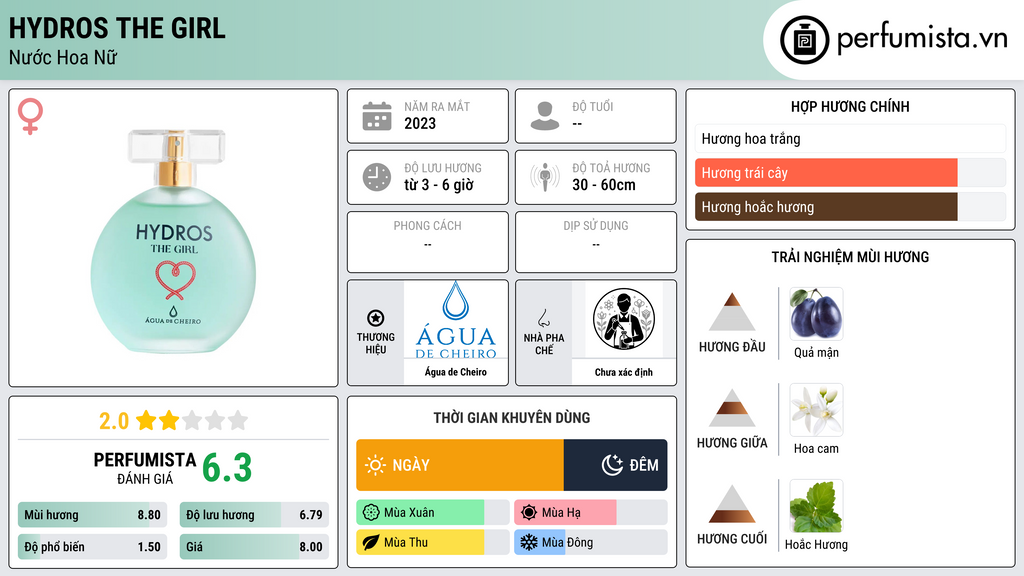Click the star badge icon above Thương hiệu
Image resolution: width=1024 pixels, height=576 pixels.
(x=376, y=318)
